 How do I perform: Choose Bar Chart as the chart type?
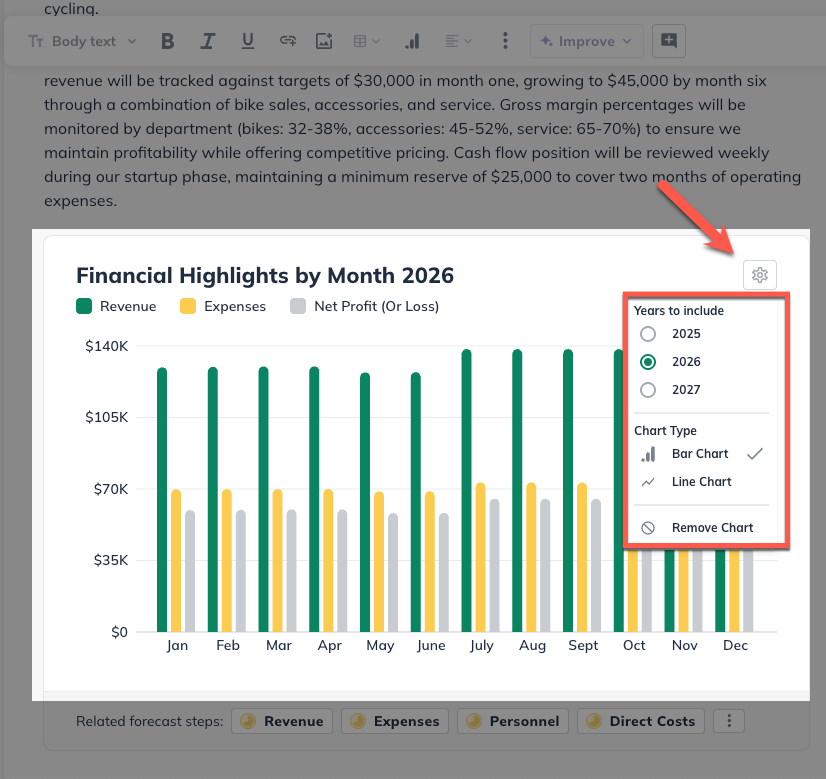pos(701,453)
